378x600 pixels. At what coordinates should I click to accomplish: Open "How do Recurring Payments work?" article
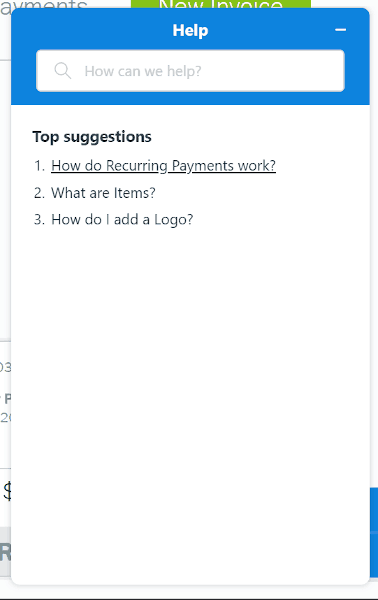tap(163, 166)
